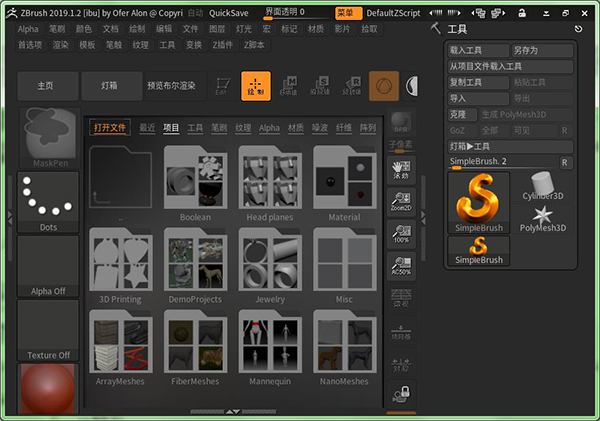Click 另存为 save as button
This screenshot has height=421, width=600.
pyautogui.click(x=542, y=50)
